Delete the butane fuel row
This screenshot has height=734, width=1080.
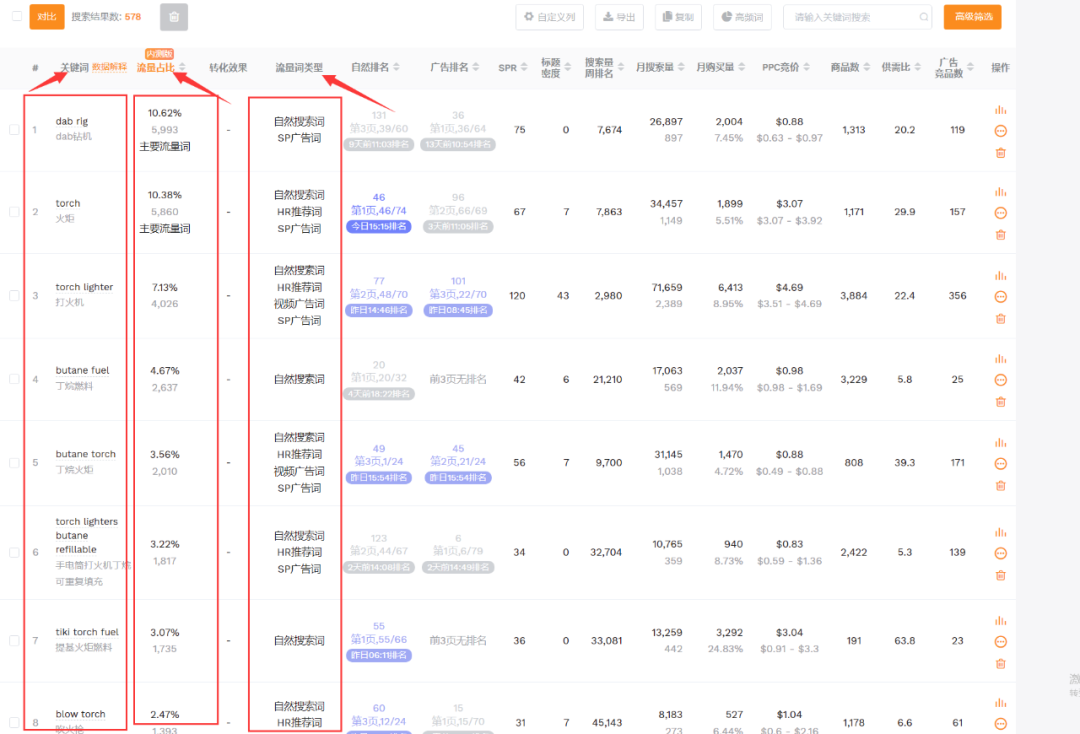[1001, 402]
